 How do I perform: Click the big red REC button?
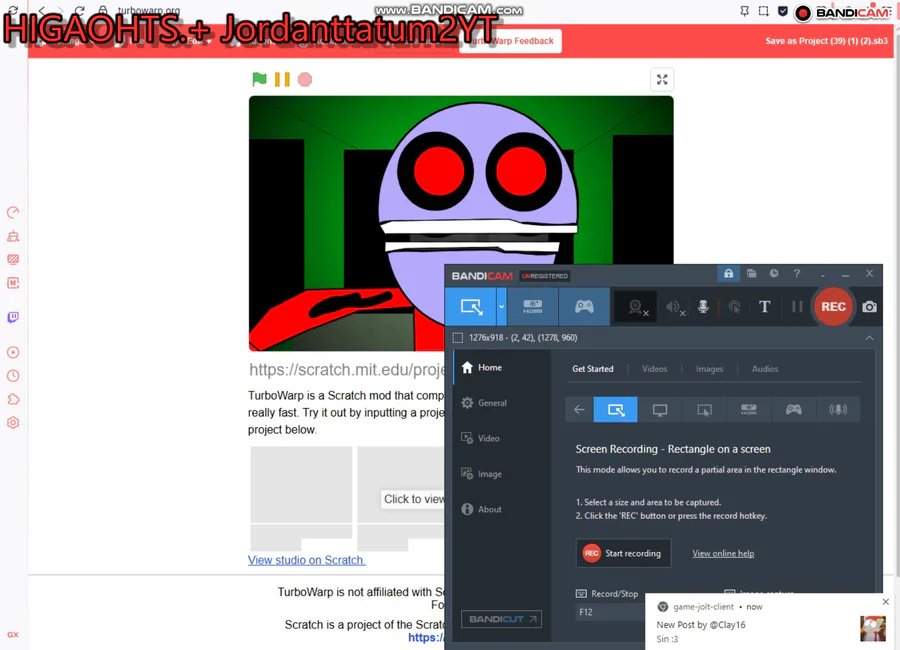coord(833,307)
